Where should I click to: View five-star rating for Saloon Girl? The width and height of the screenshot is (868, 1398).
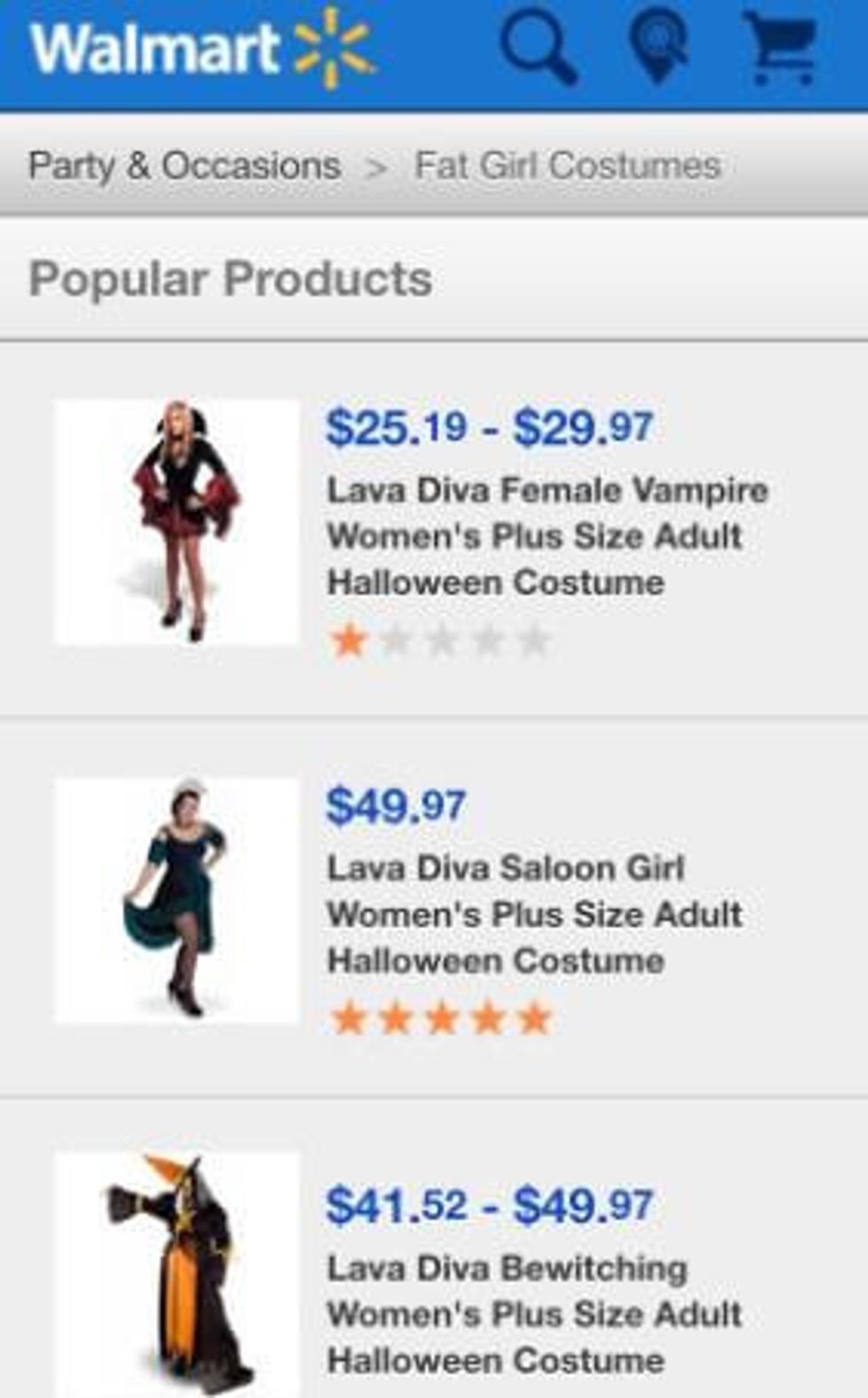coord(440,1019)
